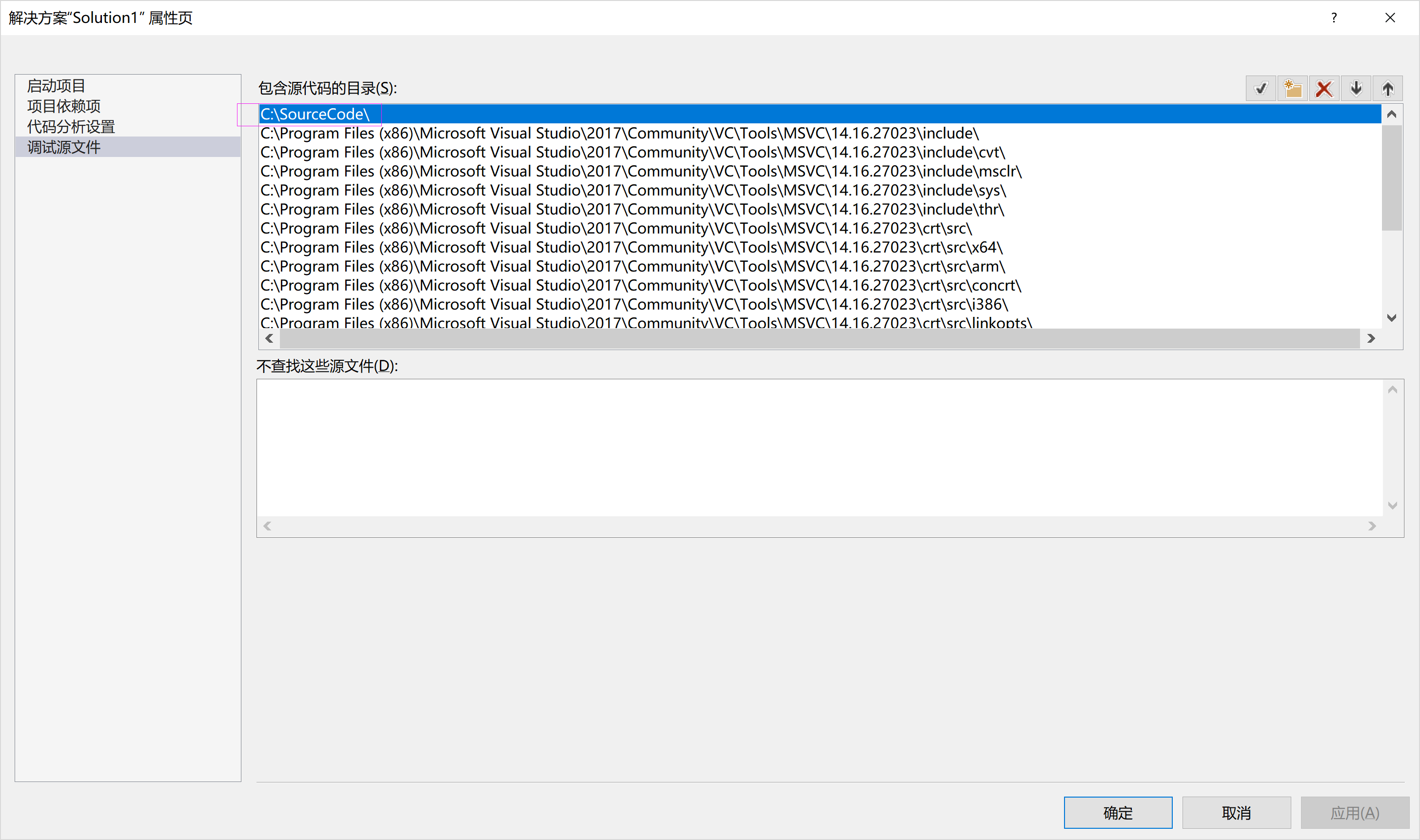
Task: Select 项目依赖项 in left tree
Action: point(63,106)
